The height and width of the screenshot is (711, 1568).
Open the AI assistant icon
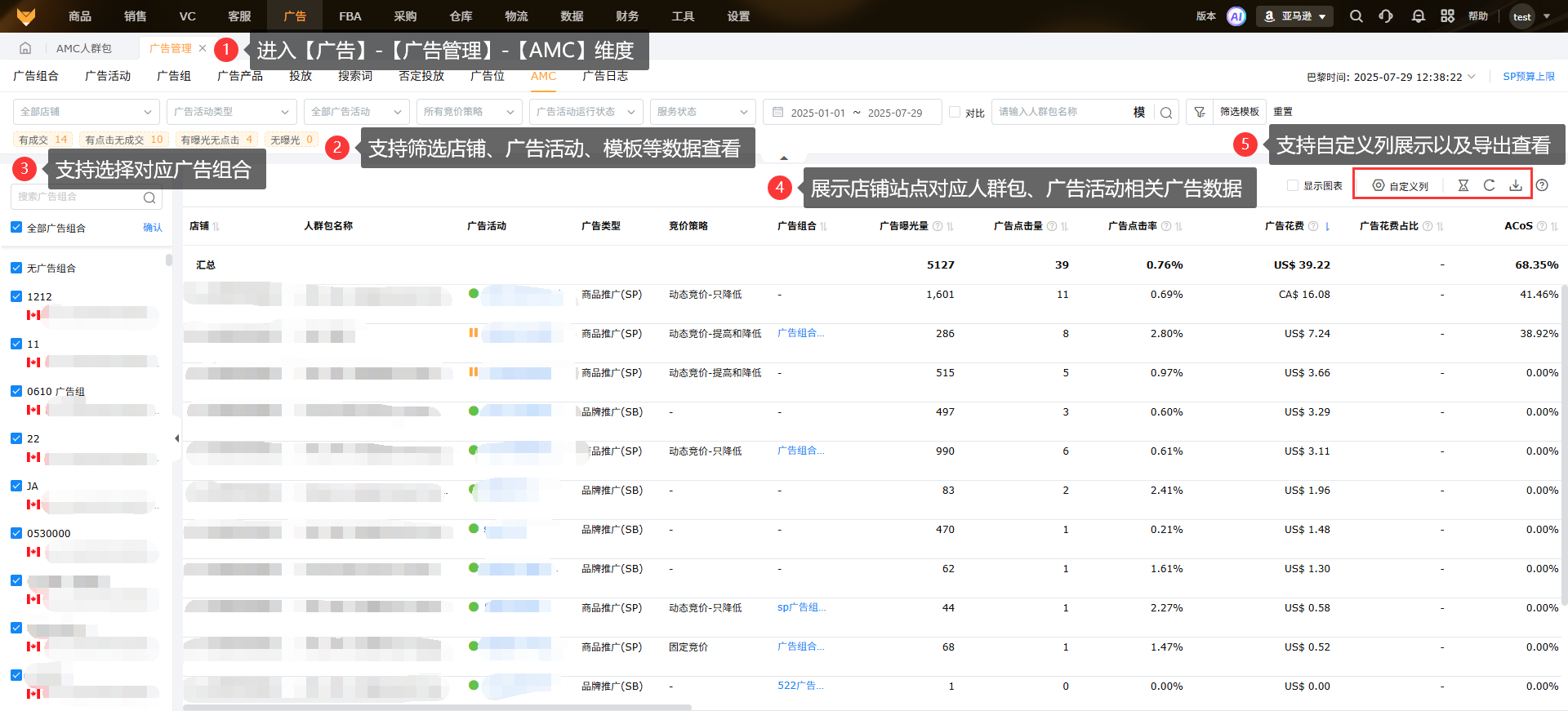pyautogui.click(x=1236, y=16)
